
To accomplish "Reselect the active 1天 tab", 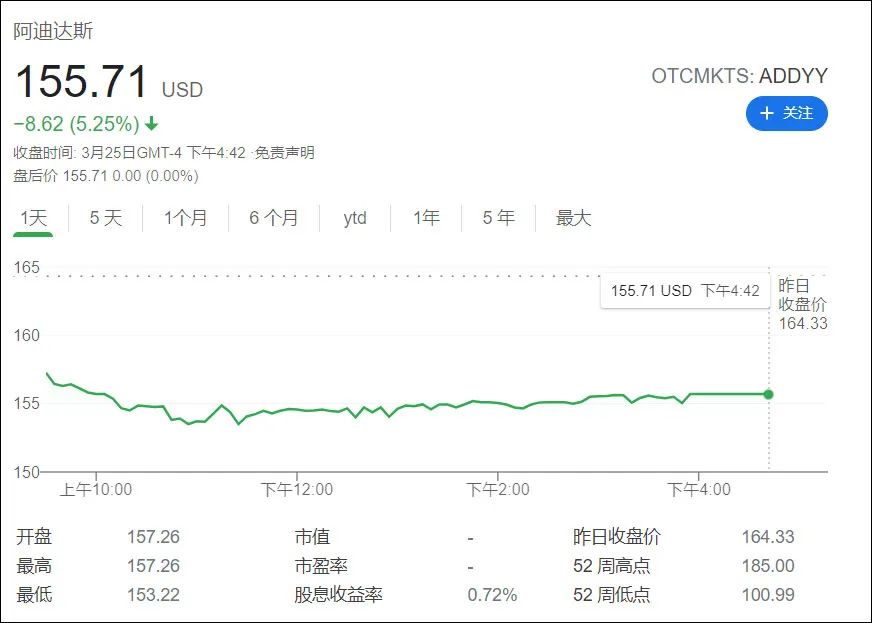I will [x=32, y=217].
